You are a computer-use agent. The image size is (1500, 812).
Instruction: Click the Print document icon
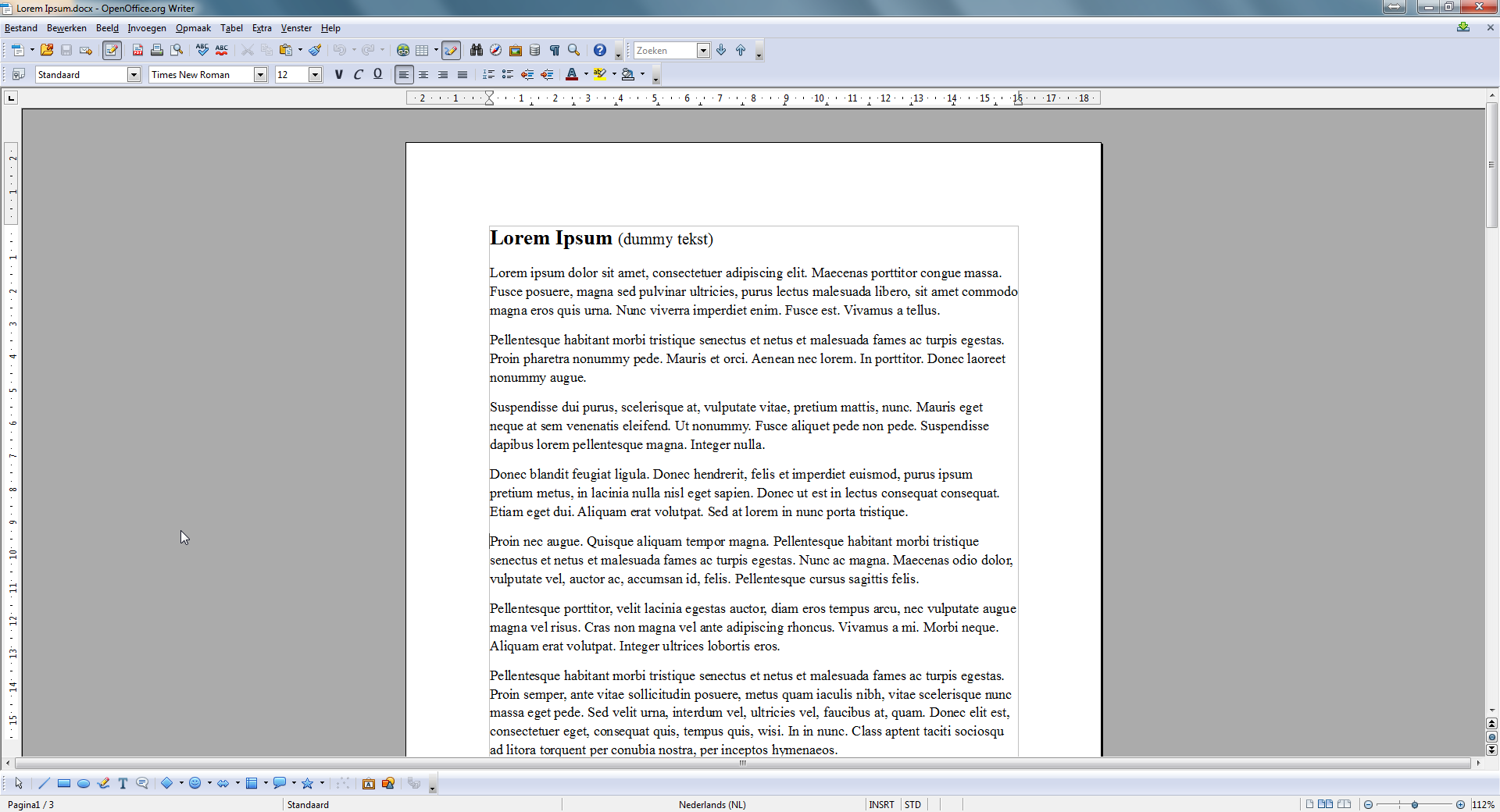pos(157,51)
